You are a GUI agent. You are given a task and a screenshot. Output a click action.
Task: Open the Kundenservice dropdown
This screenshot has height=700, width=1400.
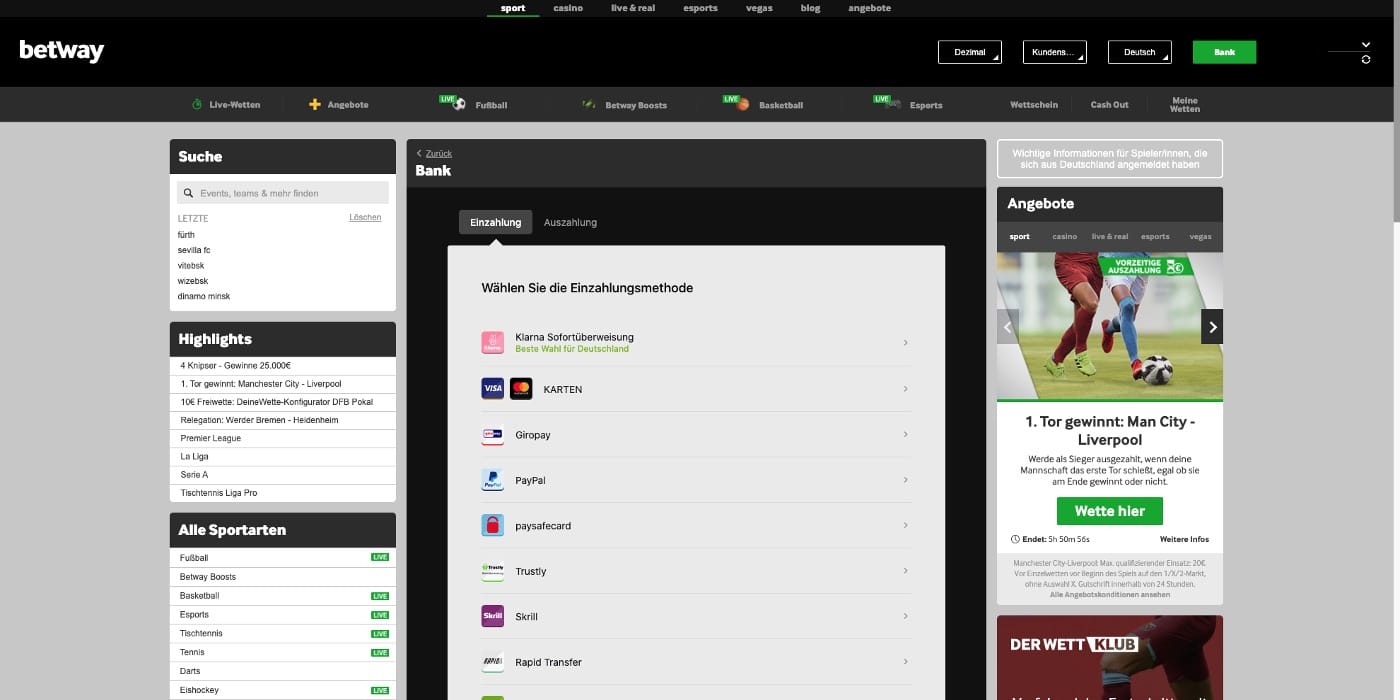pos(1055,52)
